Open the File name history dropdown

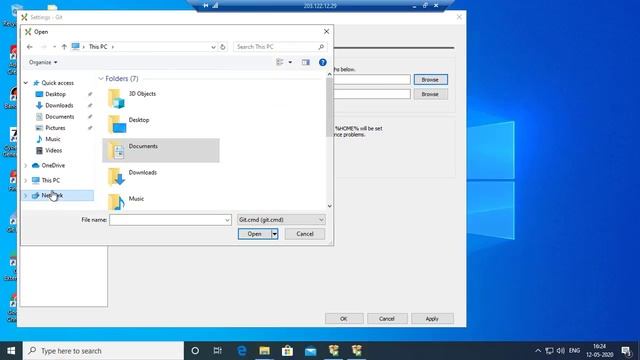(x=227, y=220)
